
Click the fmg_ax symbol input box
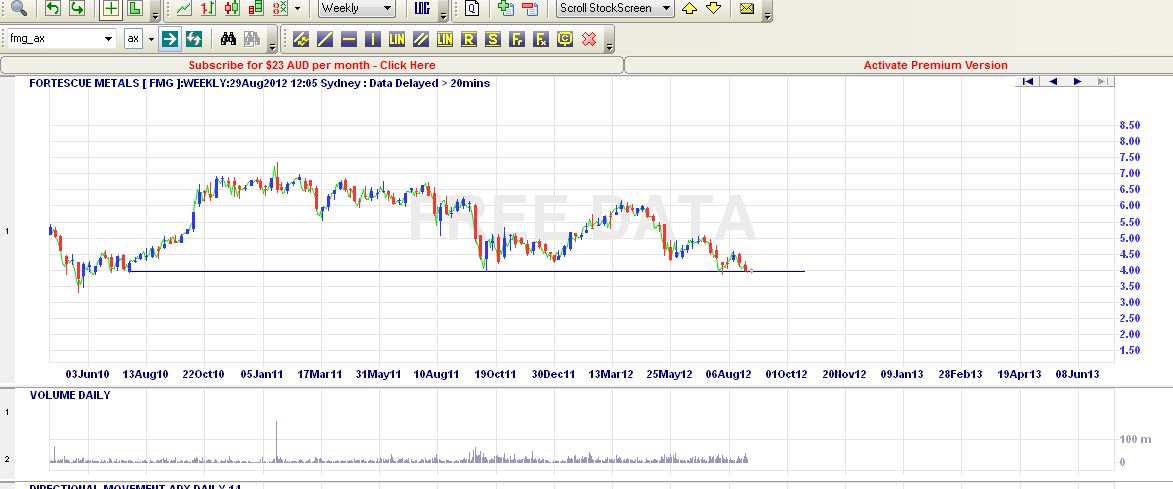(54, 39)
